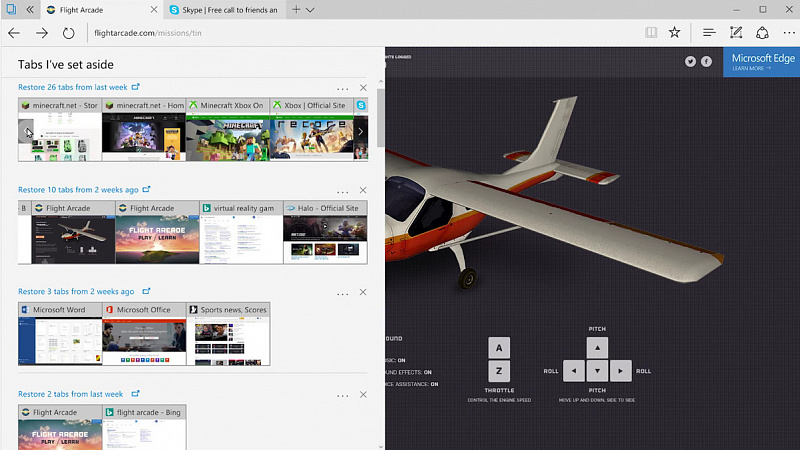
Task: Open the virtual reality games Bing thumbnail
Action: point(241,232)
